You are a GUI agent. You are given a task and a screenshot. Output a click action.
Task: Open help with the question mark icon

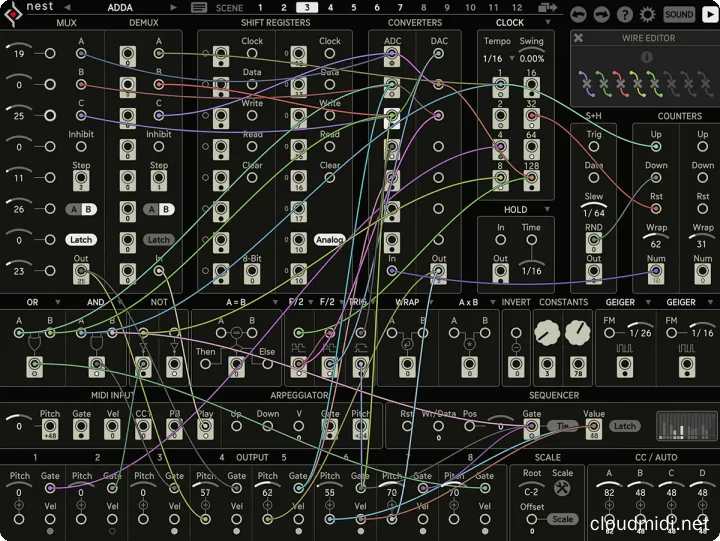coord(626,14)
